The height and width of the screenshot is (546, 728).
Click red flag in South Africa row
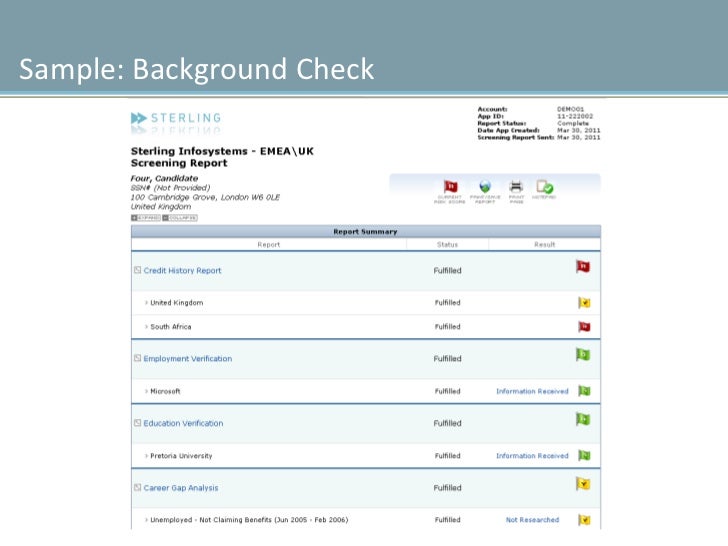pos(584,327)
